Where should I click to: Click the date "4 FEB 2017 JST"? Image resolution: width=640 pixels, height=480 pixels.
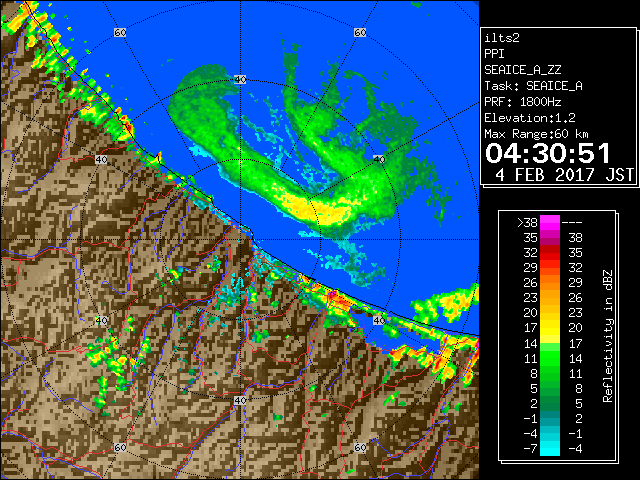[x=564, y=175]
